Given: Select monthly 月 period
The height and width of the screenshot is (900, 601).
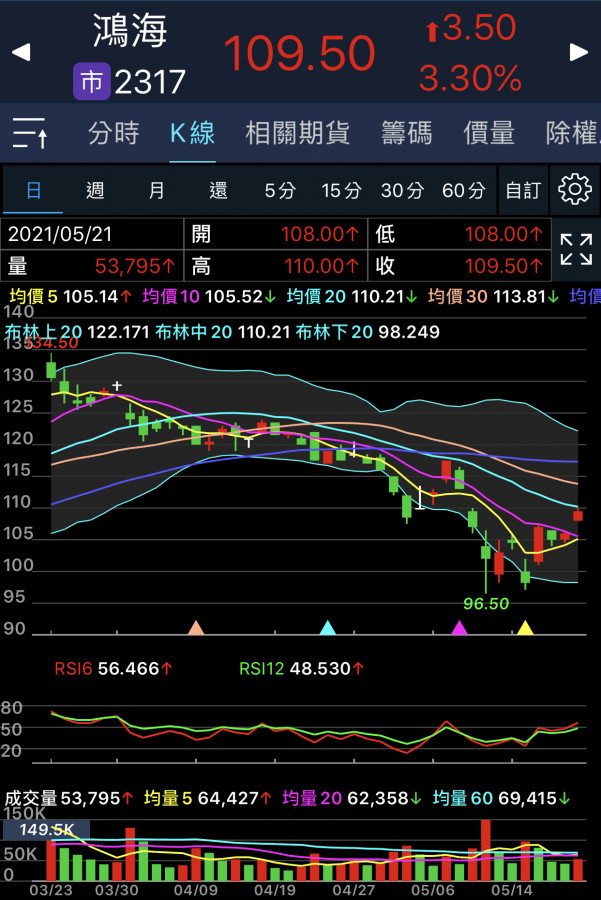Looking at the screenshot, I should click(x=157, y=190).
